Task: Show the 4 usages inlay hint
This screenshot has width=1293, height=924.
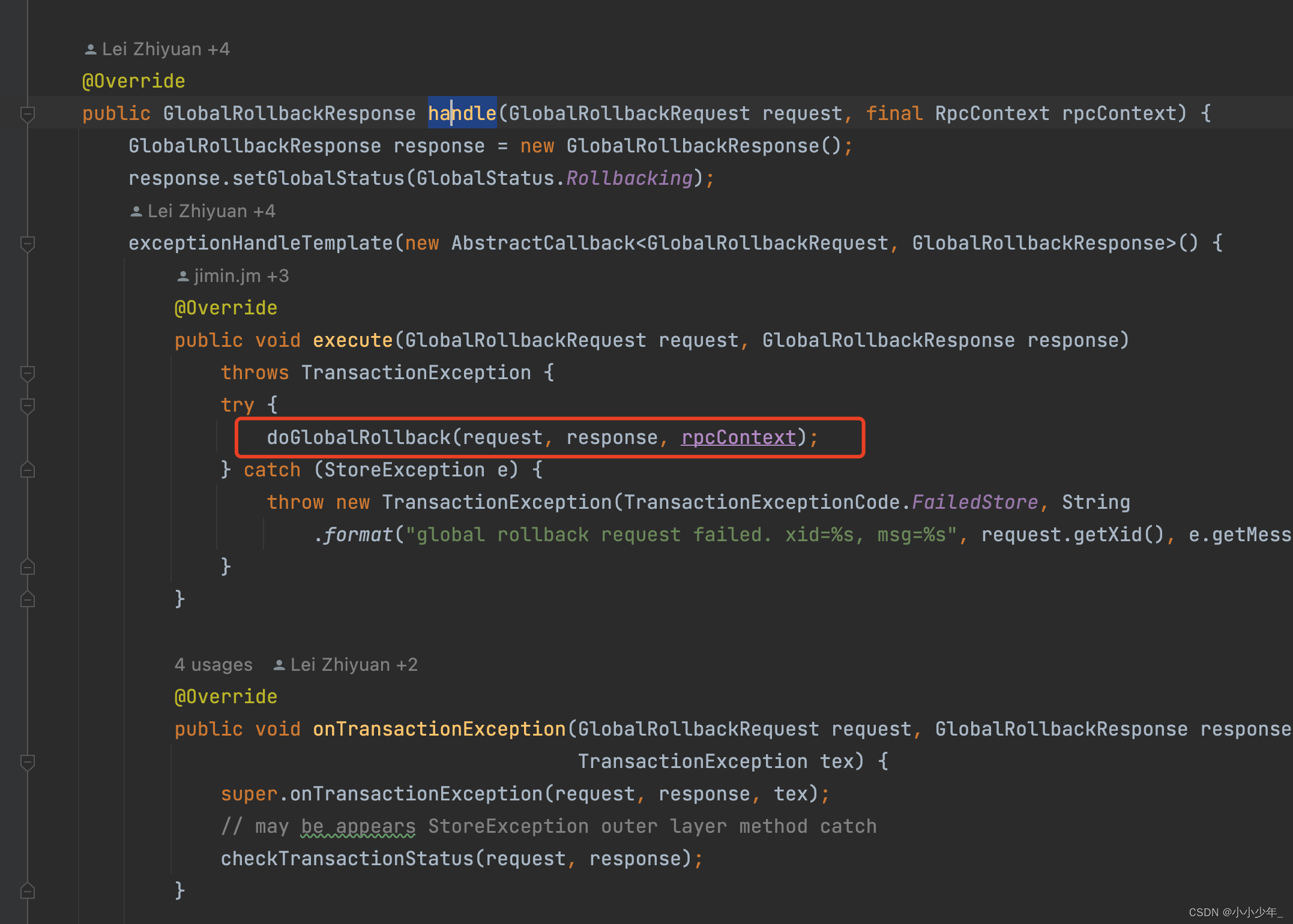Action: coord(214,665)
